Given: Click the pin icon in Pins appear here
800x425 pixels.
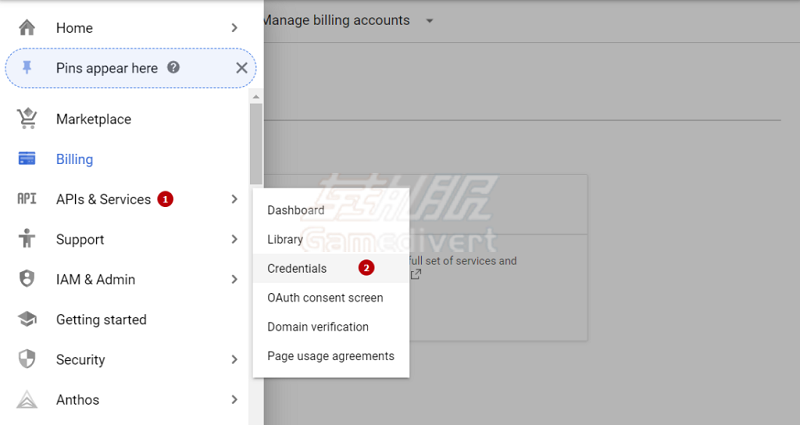Looking at the screenshot, I should click(x=27, y=67).
